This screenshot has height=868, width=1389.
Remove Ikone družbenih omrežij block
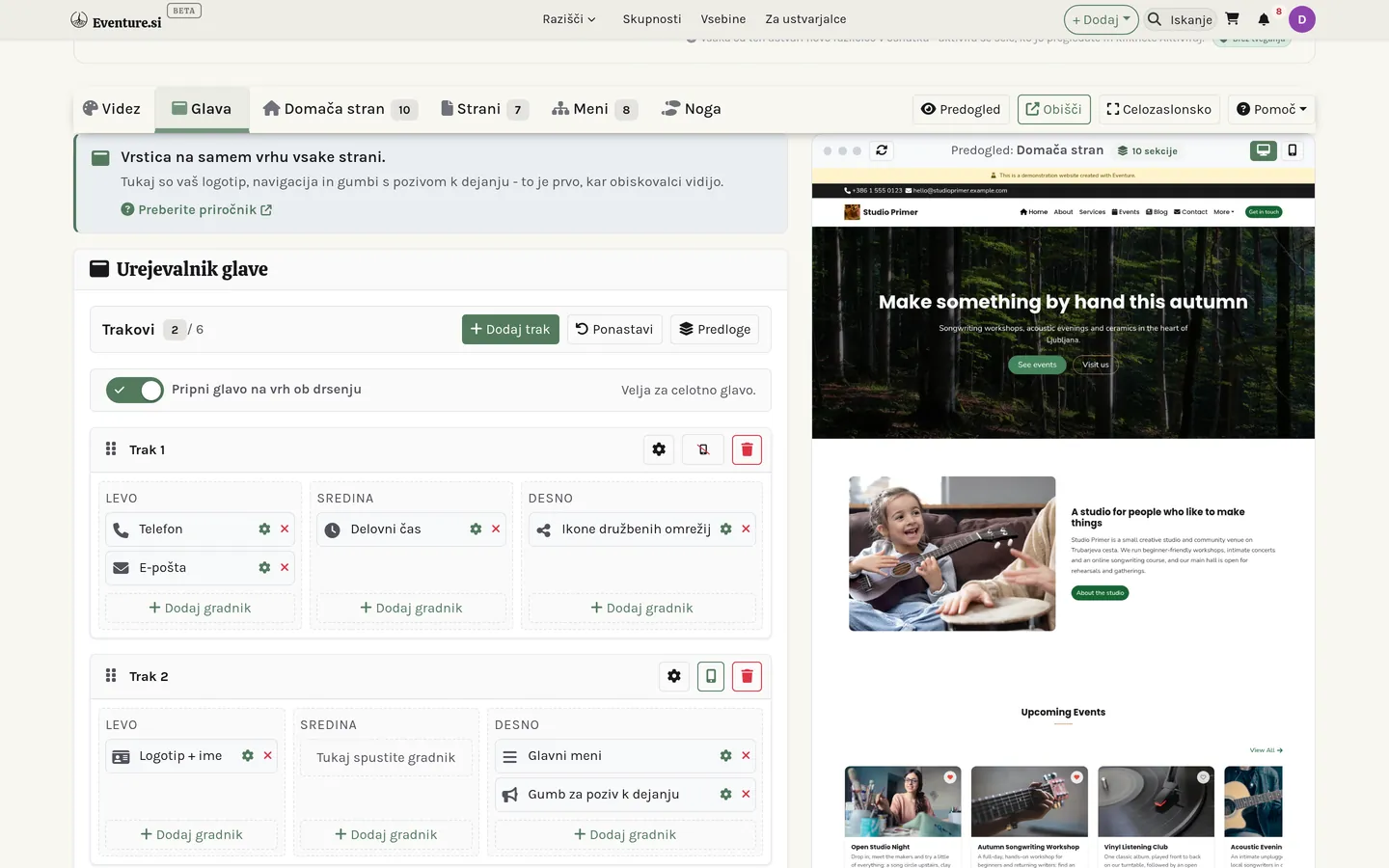point(746,529)
